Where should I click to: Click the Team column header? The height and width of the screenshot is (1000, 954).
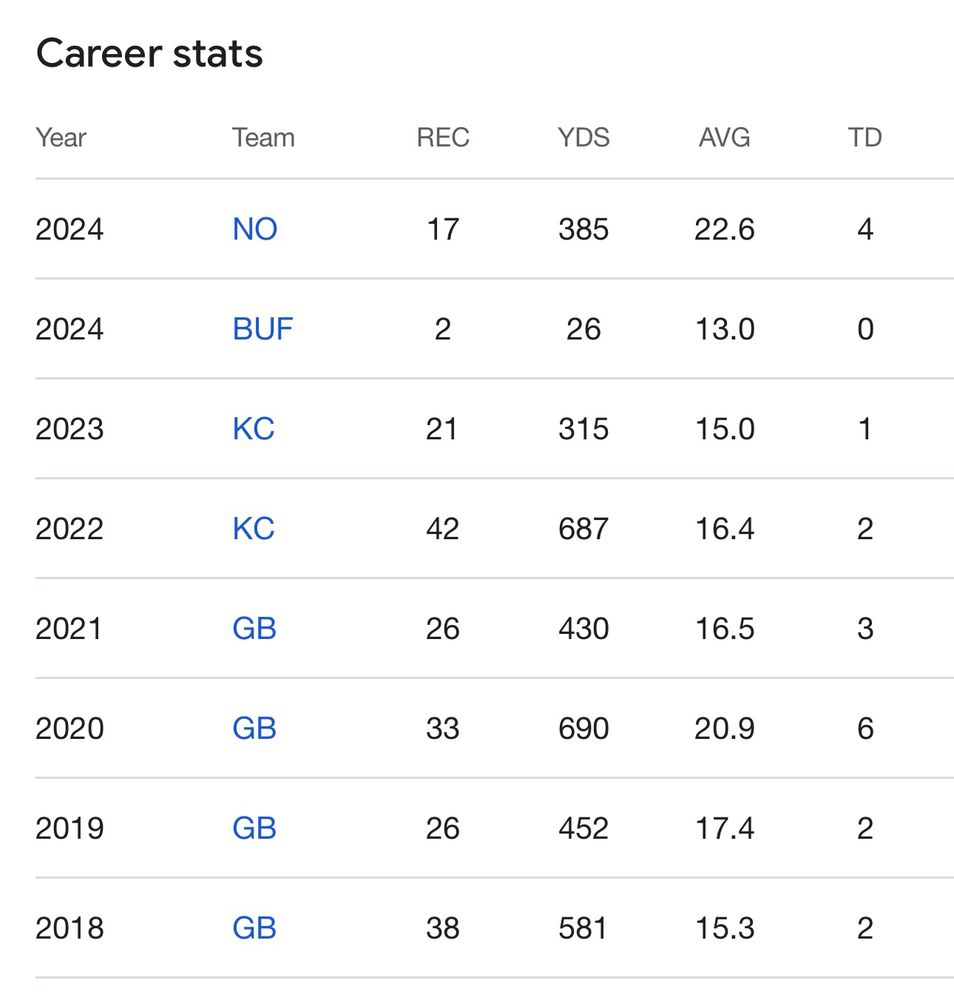click(263, 137)
